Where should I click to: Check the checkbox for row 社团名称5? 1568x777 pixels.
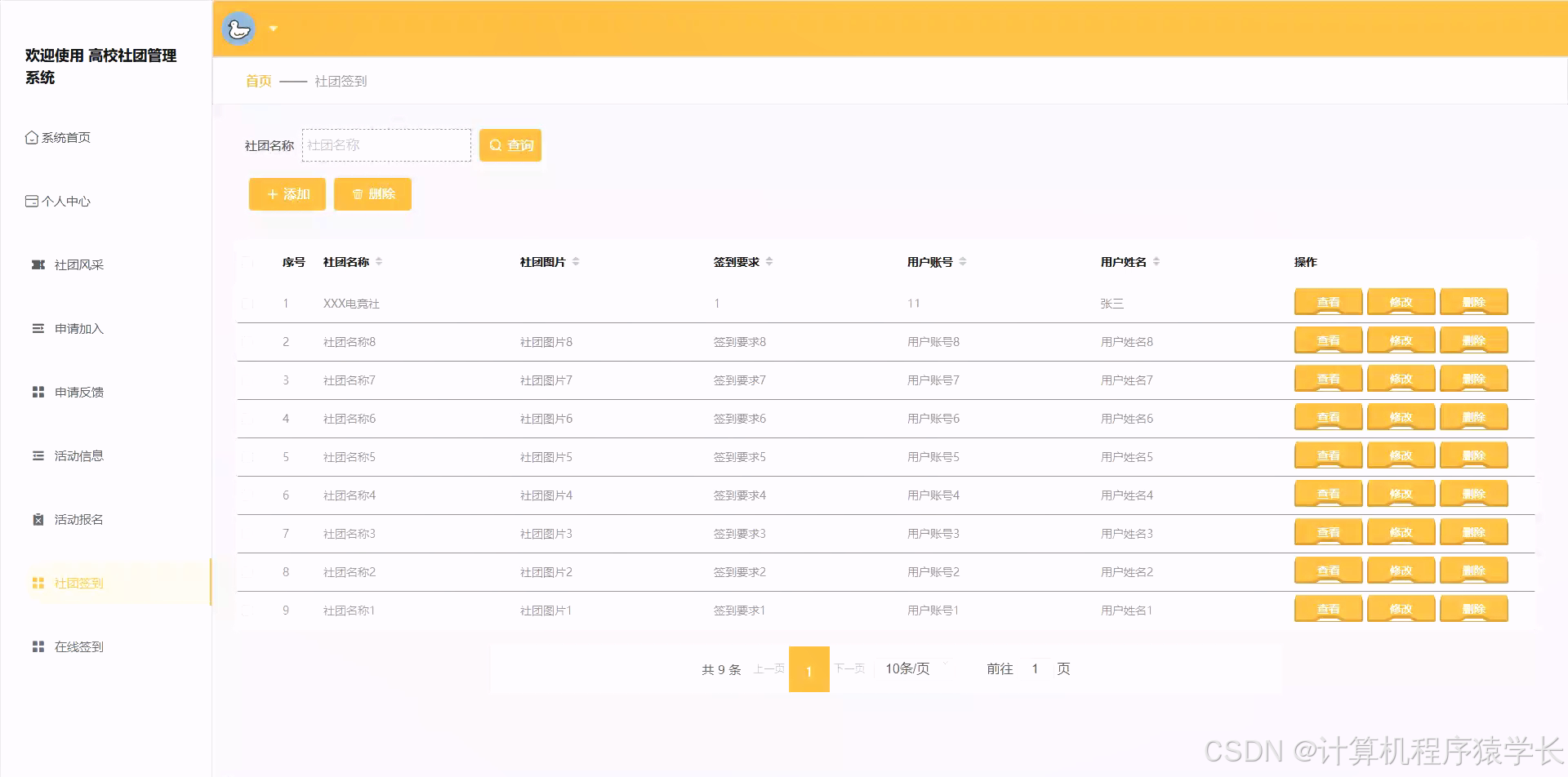coord(247,457)
